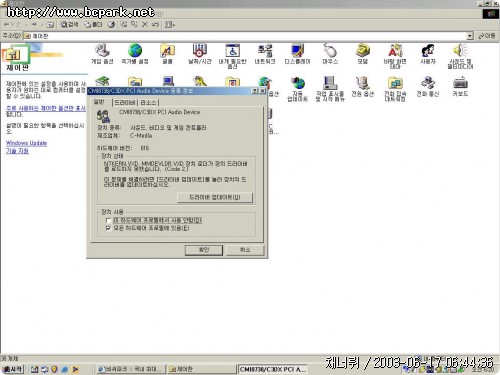Follow the 기술 지원 link

point(17,151)
